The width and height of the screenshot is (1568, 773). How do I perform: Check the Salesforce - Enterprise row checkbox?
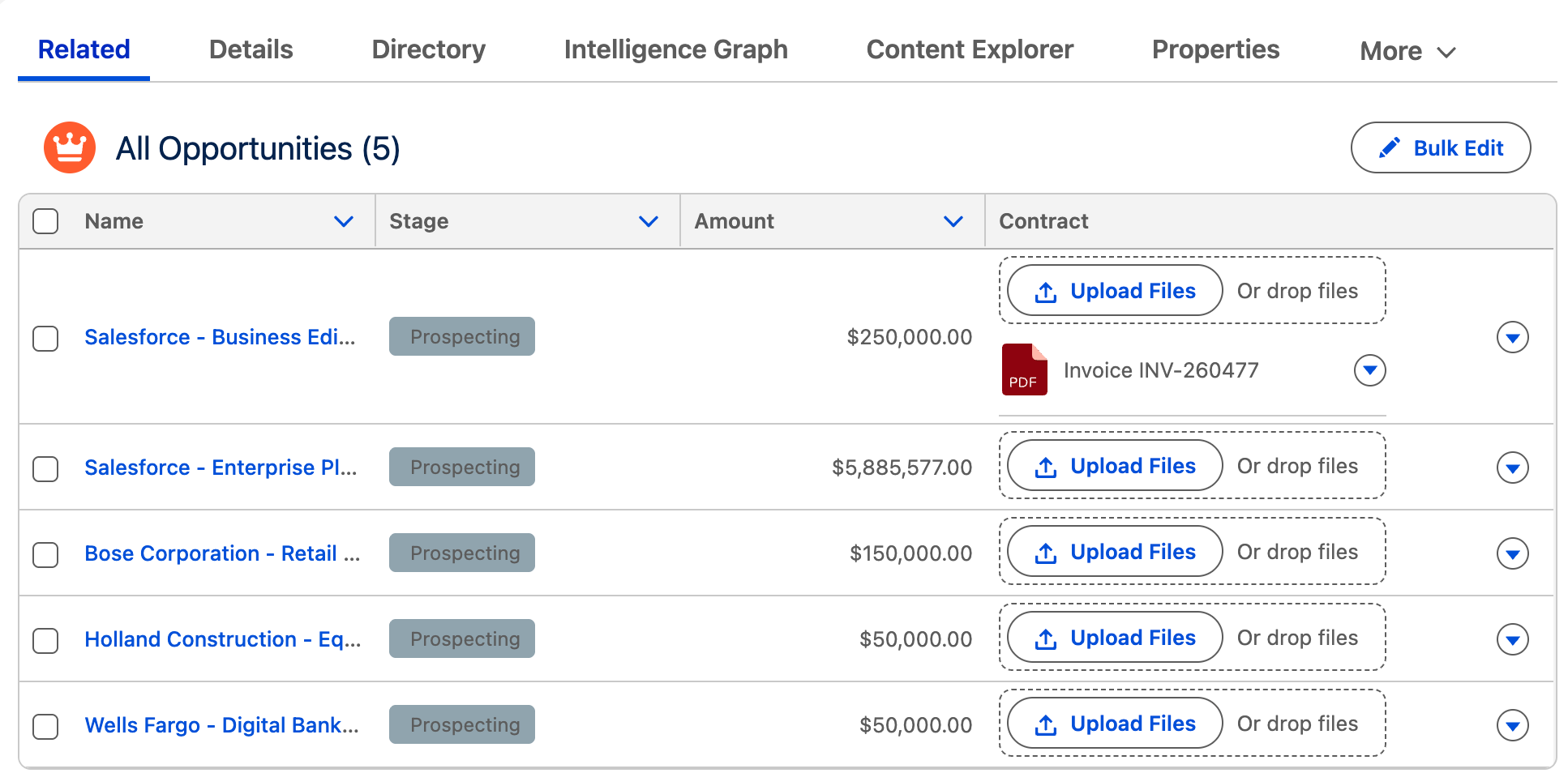45,467
